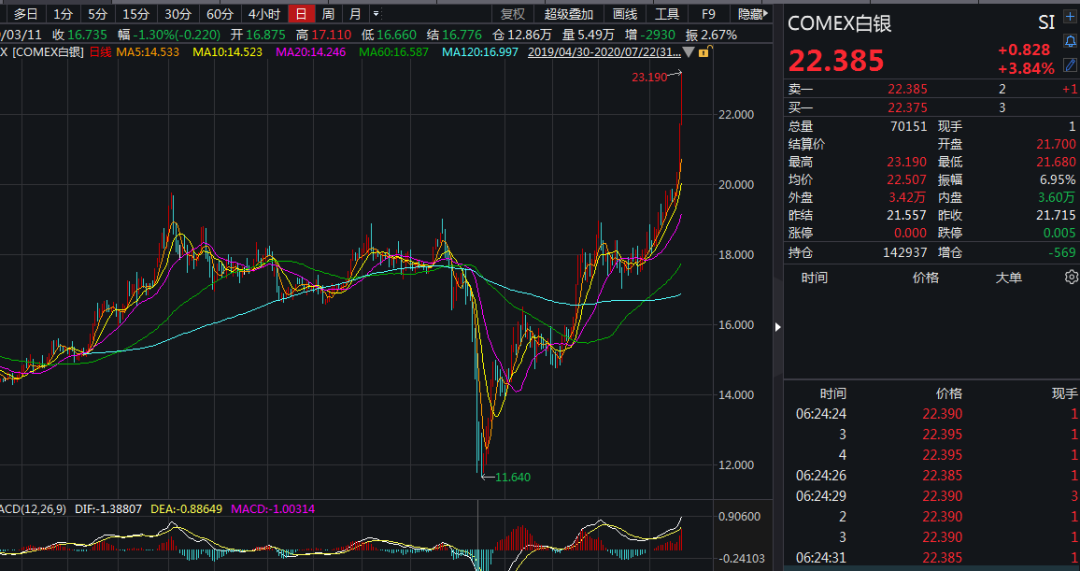Enable 超级叠加 overlay
The height and width of the screenshot is (571, 1080).
568,14
